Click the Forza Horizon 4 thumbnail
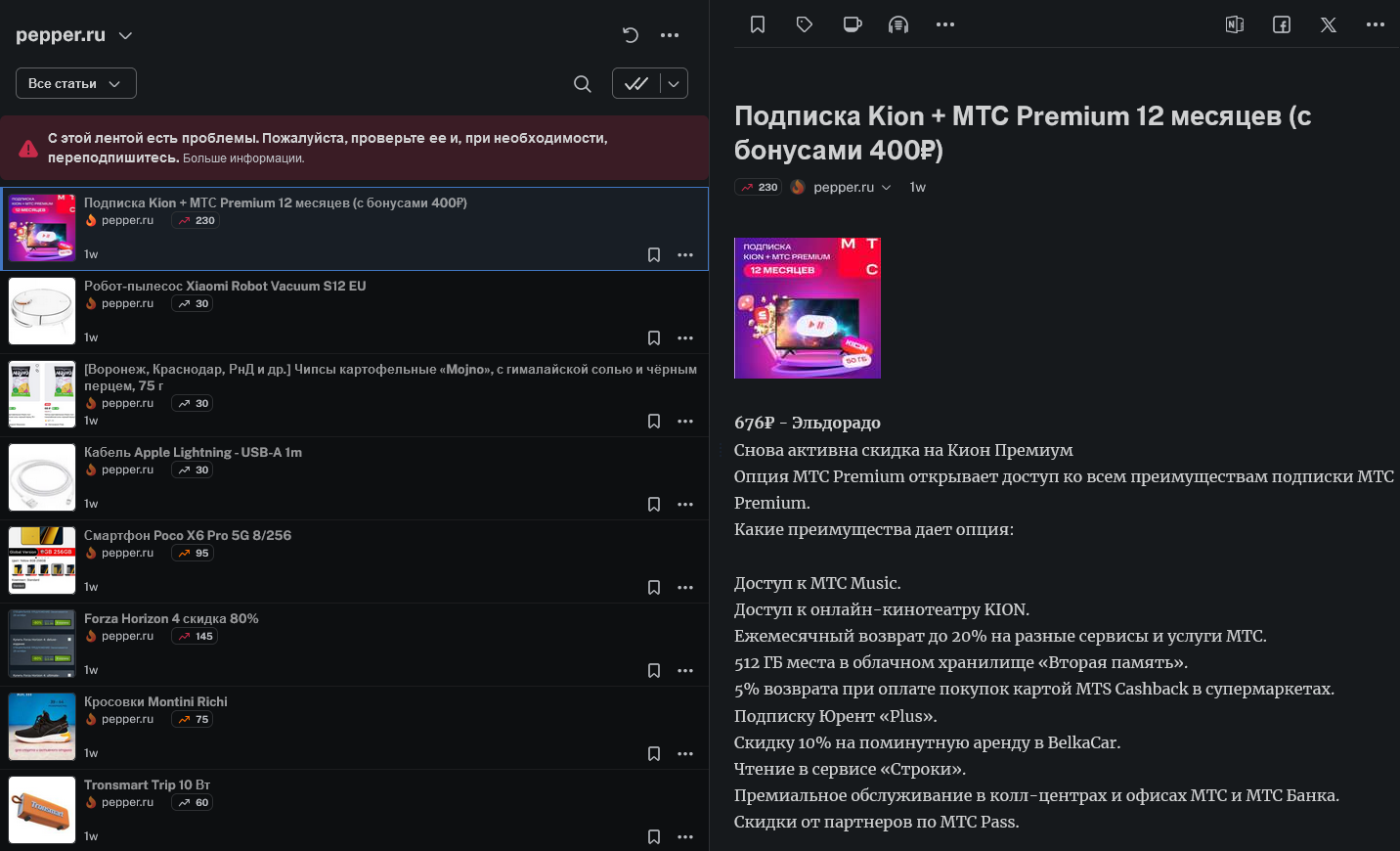This screenshot has height=851, width=1400. pos(42,644)
